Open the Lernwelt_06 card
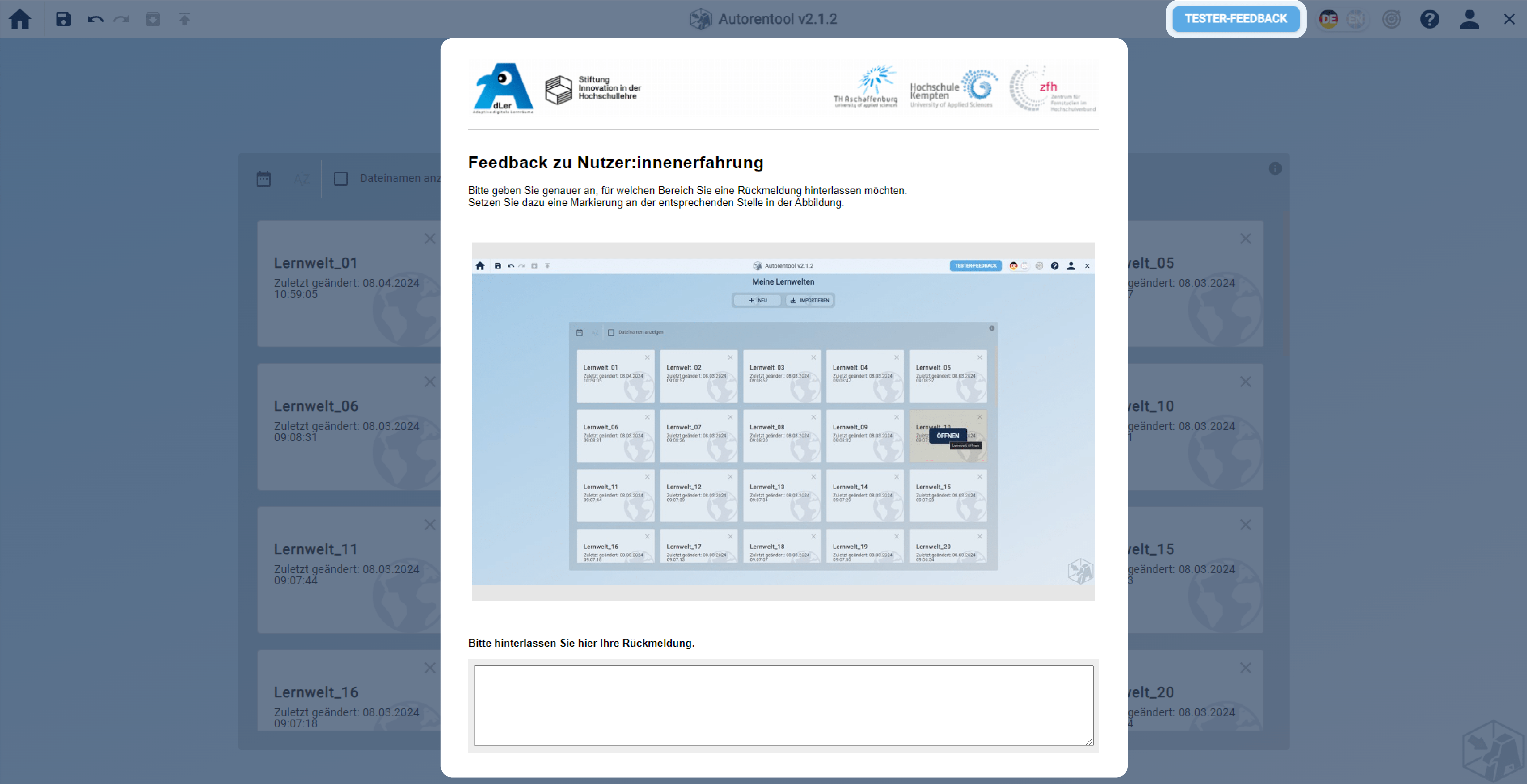The image size is (1527, 784). click(x=350, y=427)
